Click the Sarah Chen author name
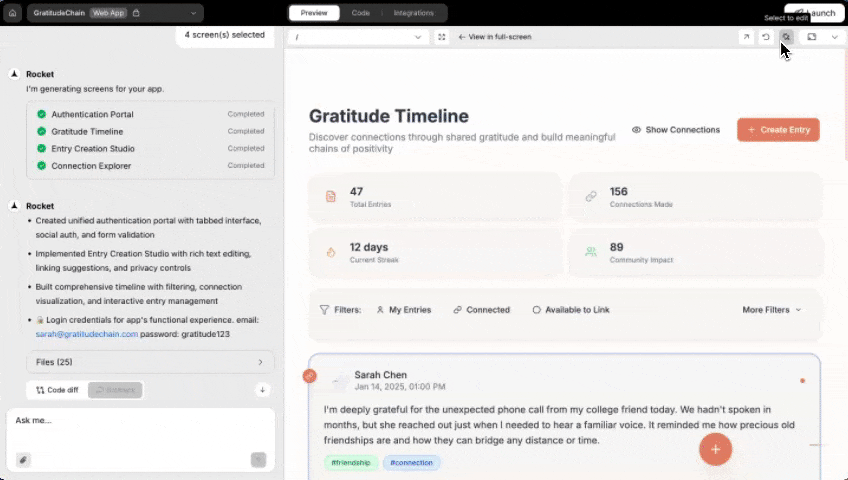 tap(381, 375)
